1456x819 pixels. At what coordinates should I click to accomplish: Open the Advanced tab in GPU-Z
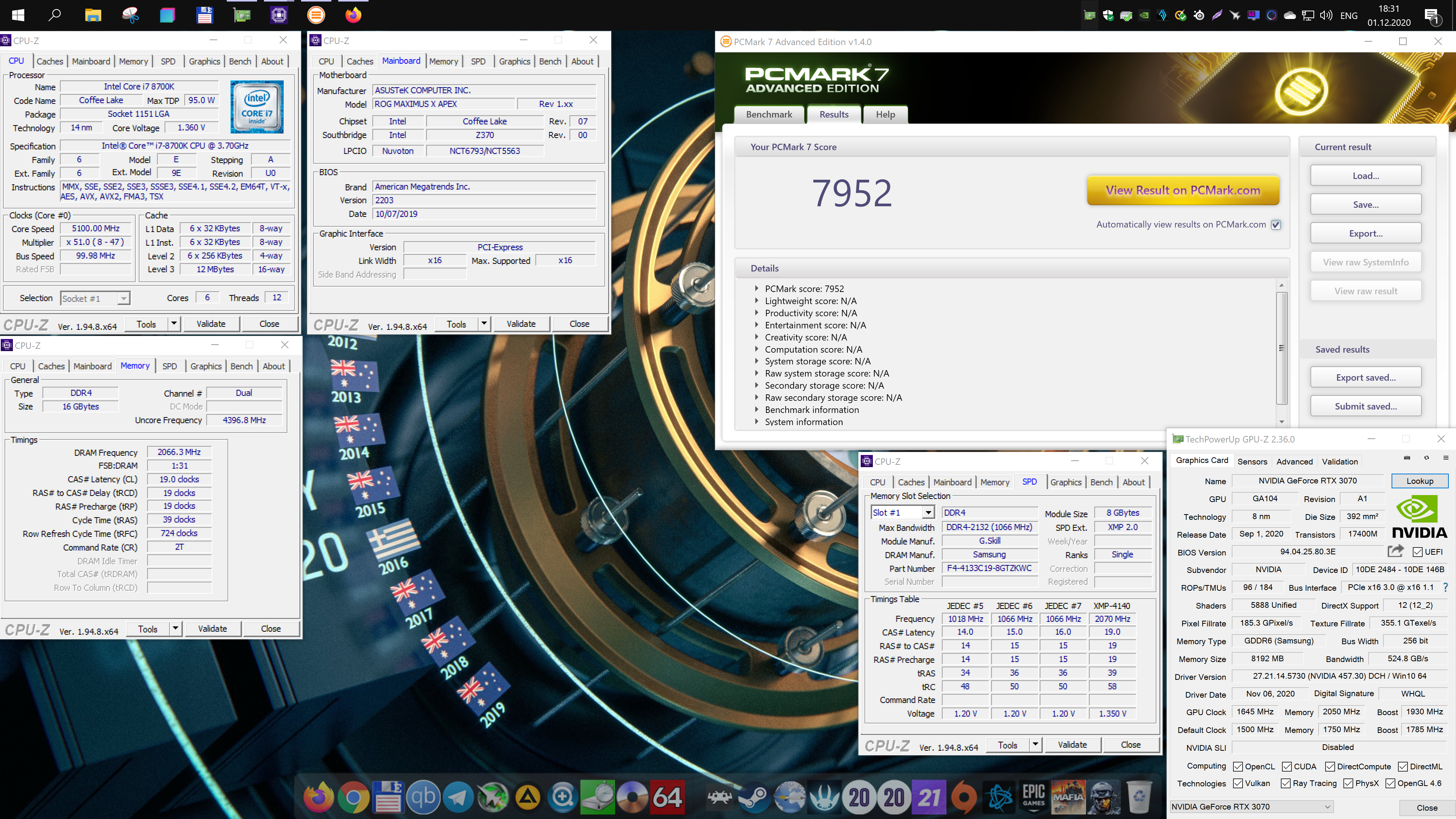(x=1294, y=461)
